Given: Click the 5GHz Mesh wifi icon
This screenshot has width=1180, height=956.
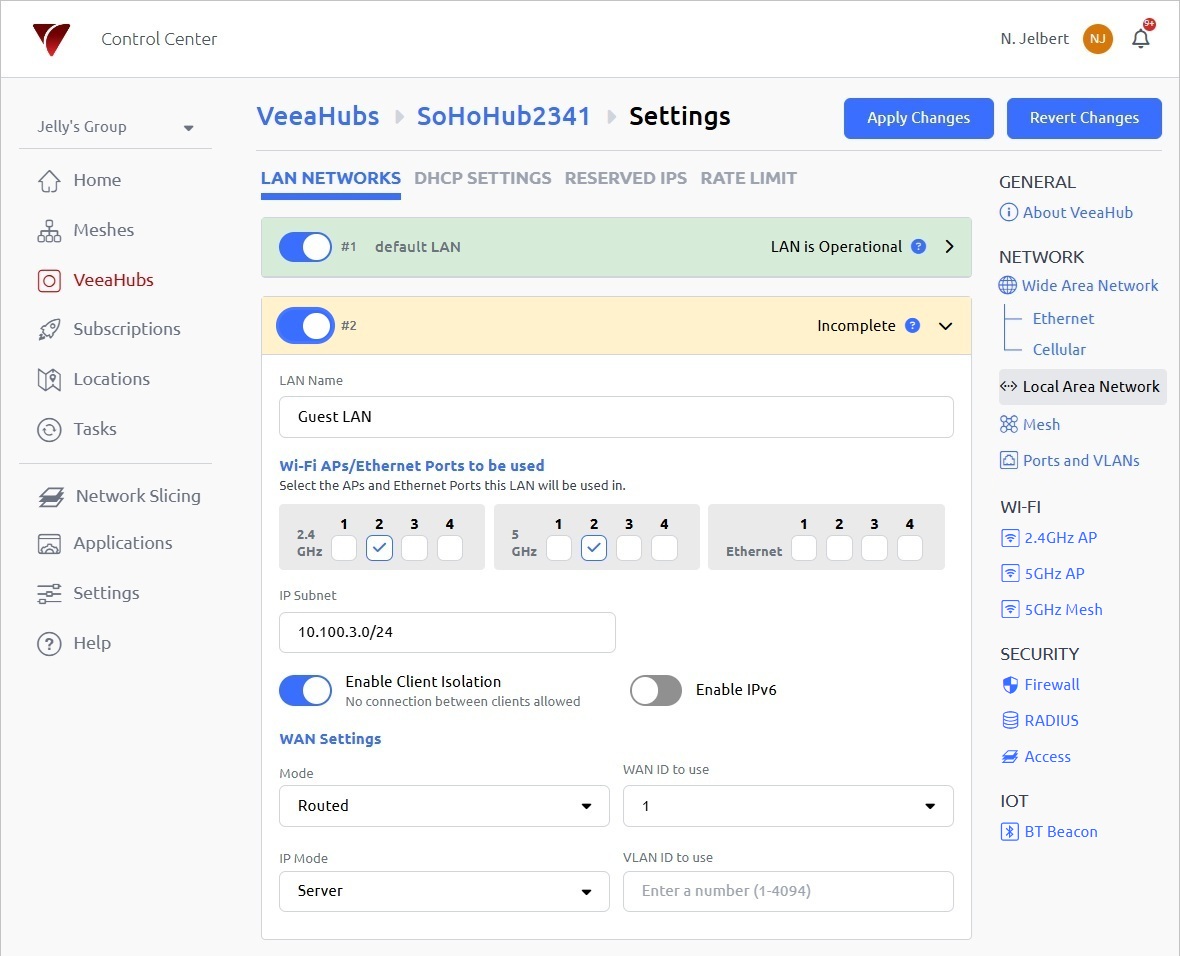Looking at the screenshot, I should pyautogui.click(x=1010, y=609).
